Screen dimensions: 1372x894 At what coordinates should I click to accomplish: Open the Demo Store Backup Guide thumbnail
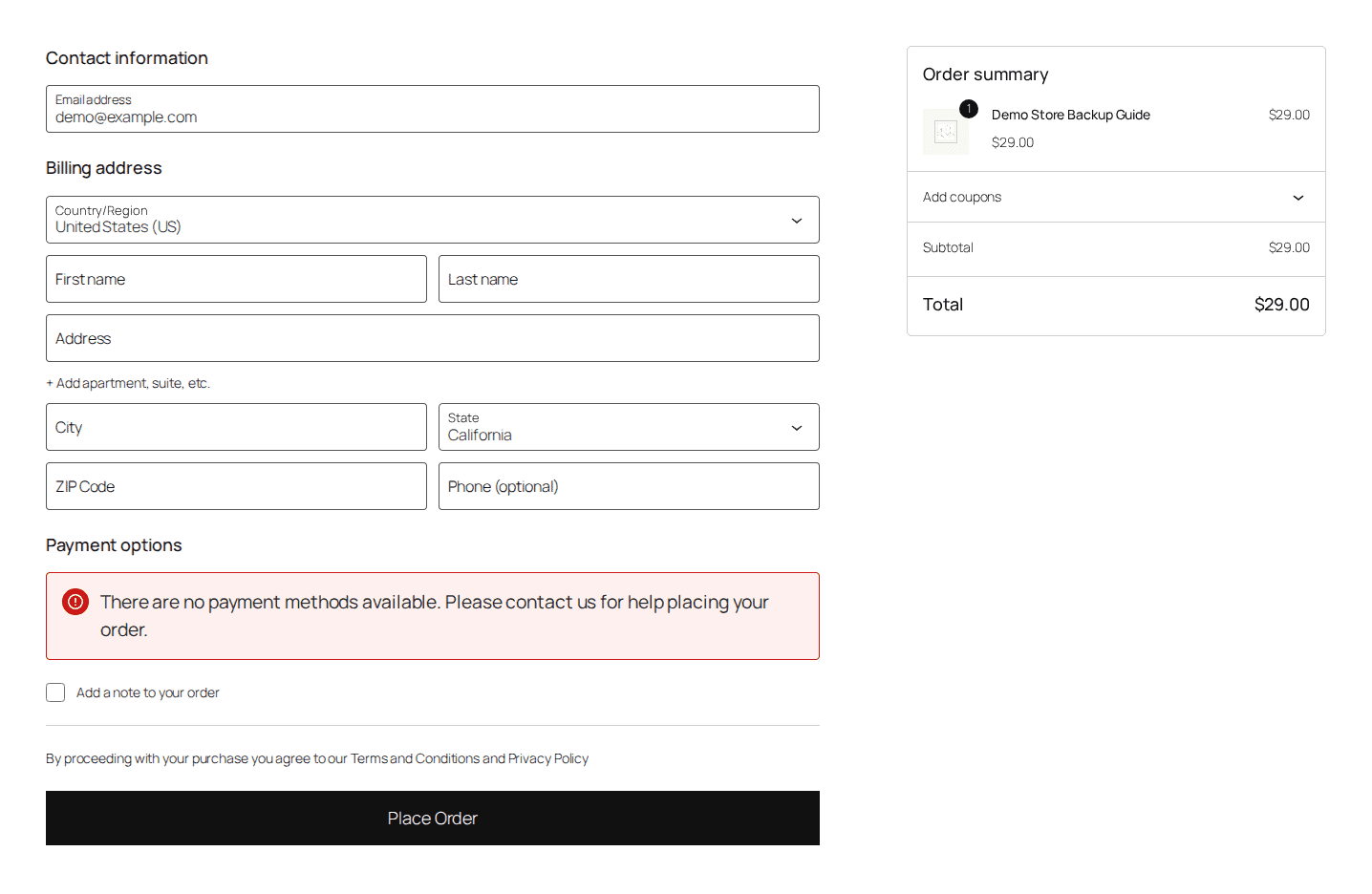pyautogui.click(x=946, y=132)
